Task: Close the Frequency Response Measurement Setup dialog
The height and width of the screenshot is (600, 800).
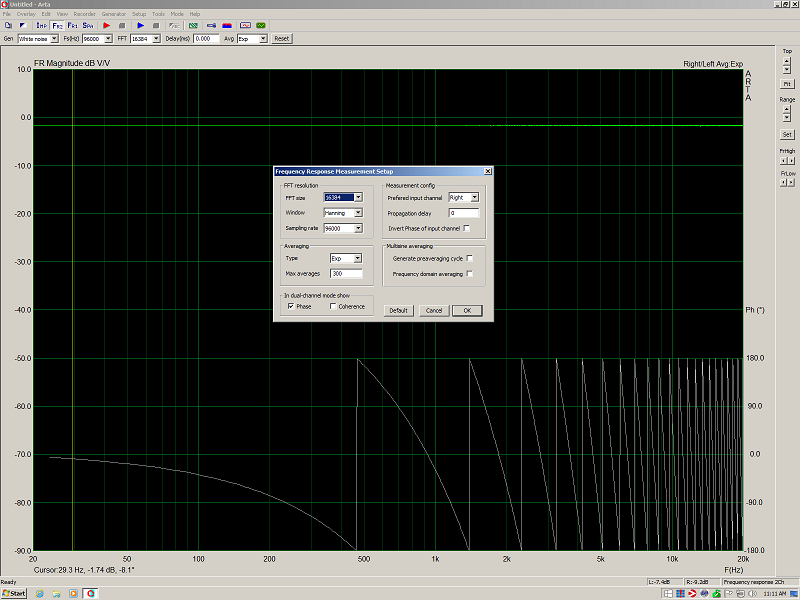Action: 487,171
